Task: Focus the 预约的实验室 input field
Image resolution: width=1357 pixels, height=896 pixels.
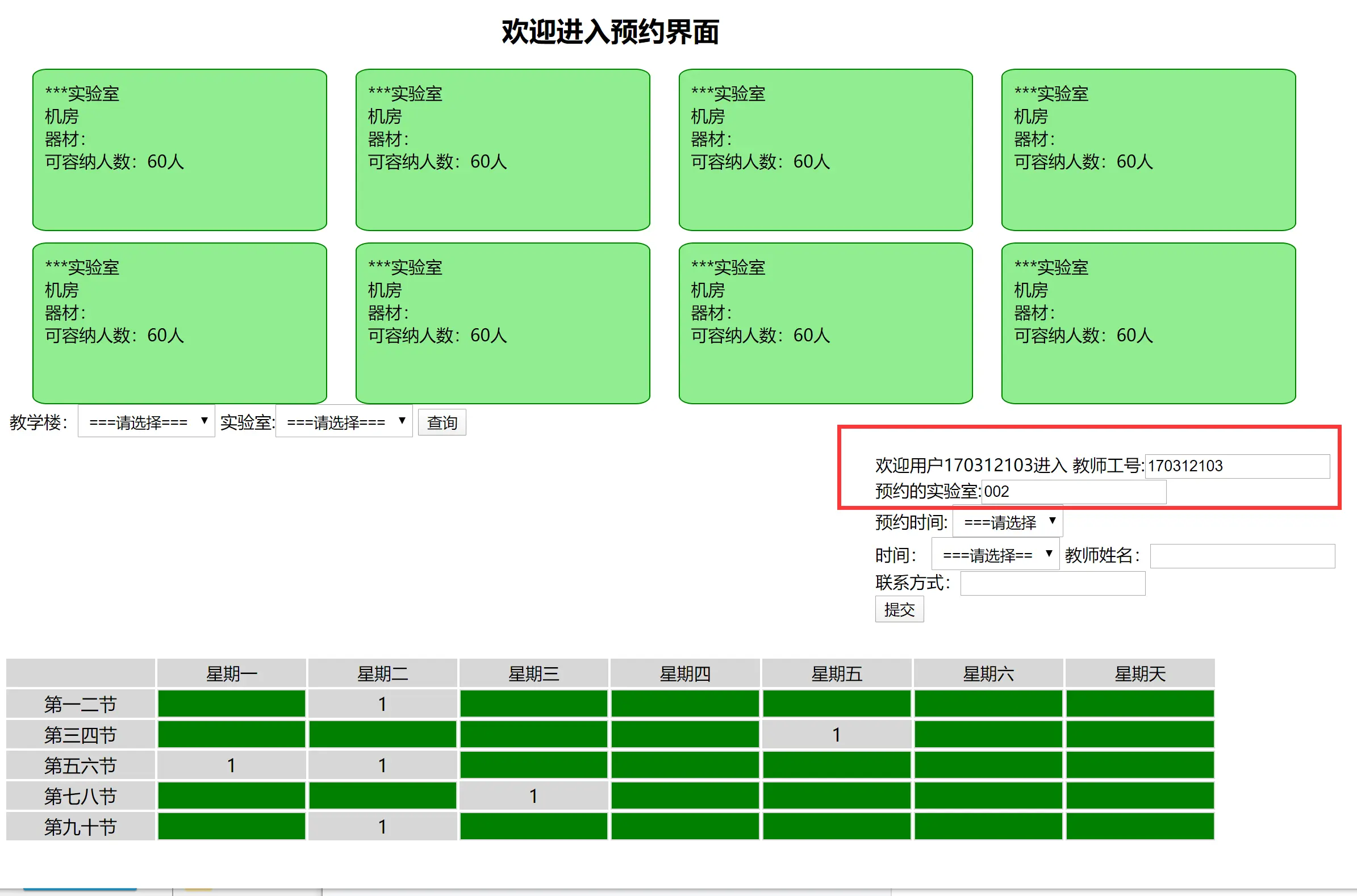Action: pos(1073,492)
